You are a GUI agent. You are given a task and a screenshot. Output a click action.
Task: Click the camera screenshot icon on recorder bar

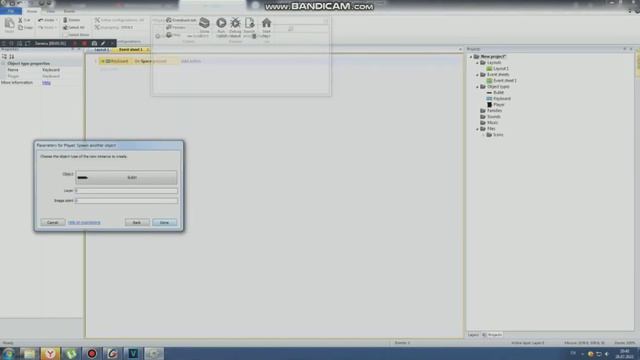(x=94, y=43)
